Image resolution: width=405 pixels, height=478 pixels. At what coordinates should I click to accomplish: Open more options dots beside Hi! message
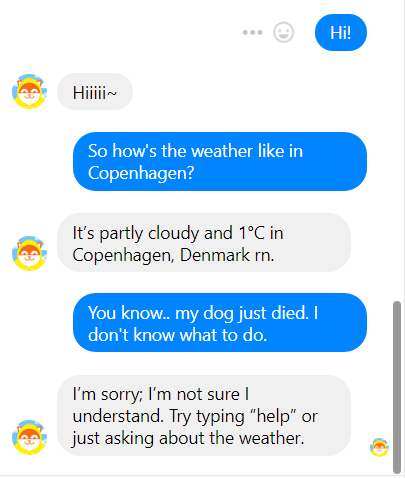[253, 32]
